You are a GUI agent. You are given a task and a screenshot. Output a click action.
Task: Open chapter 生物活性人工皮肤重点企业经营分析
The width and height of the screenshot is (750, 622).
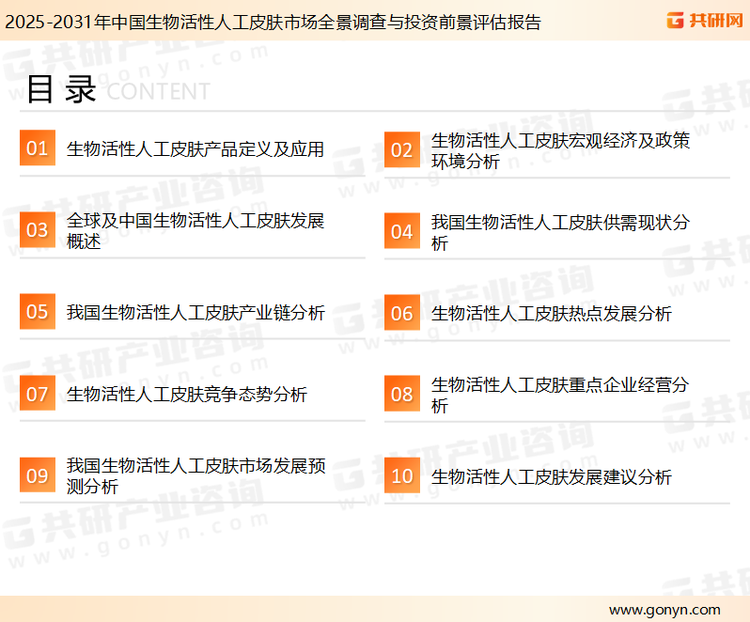coord(560,395)
